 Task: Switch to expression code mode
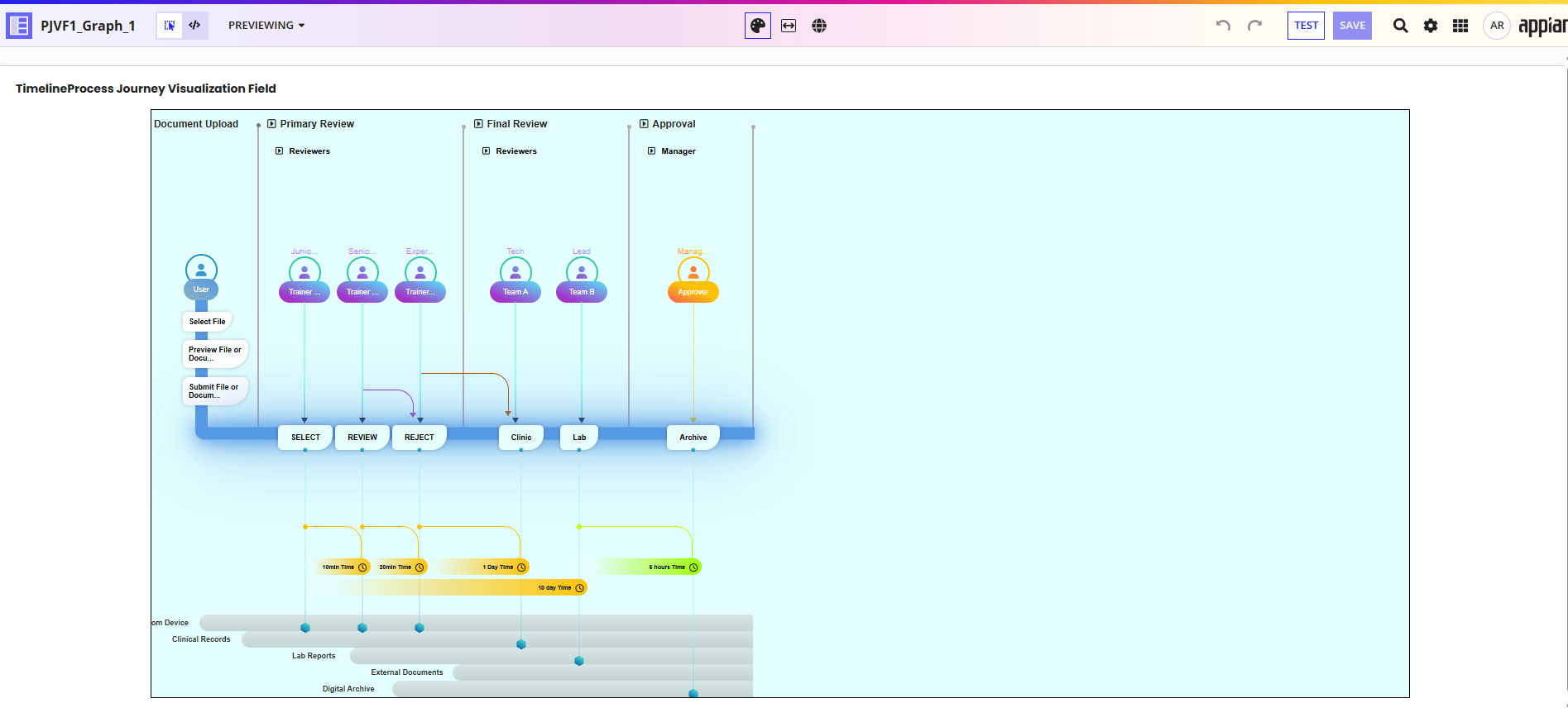[194, 26]
